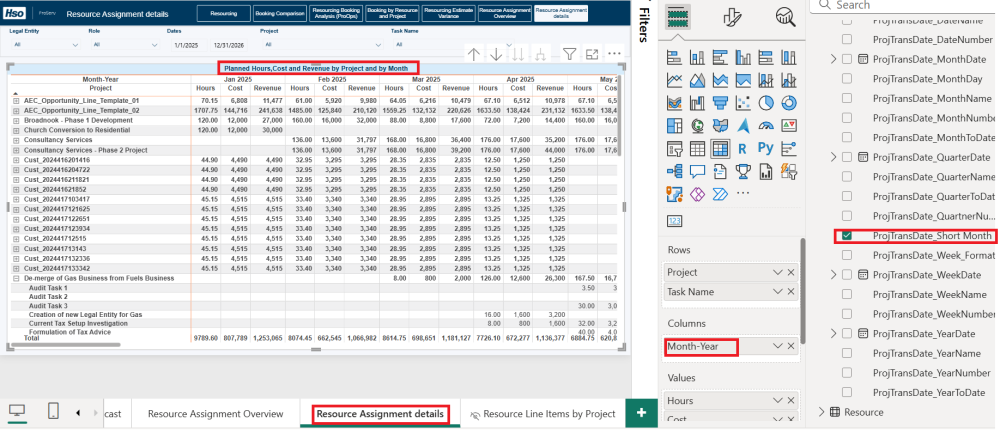The image size is (1000, 433).
Task: Switch to the Format visual brush icon
Action: click(x=732, y=17)
